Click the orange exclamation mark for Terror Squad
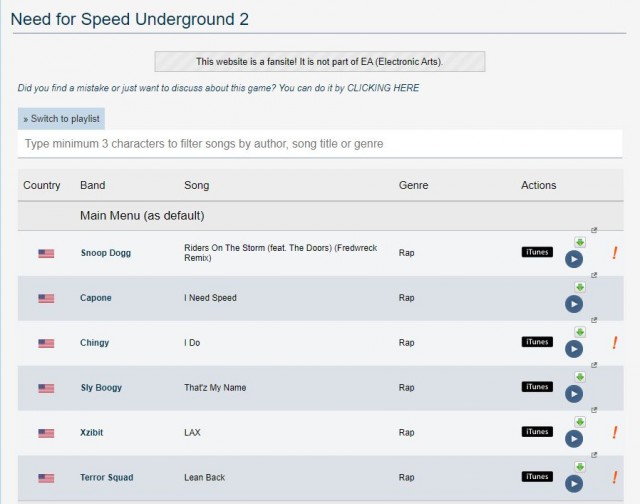This screenshot has height=504, width=640. pos(615,477)
